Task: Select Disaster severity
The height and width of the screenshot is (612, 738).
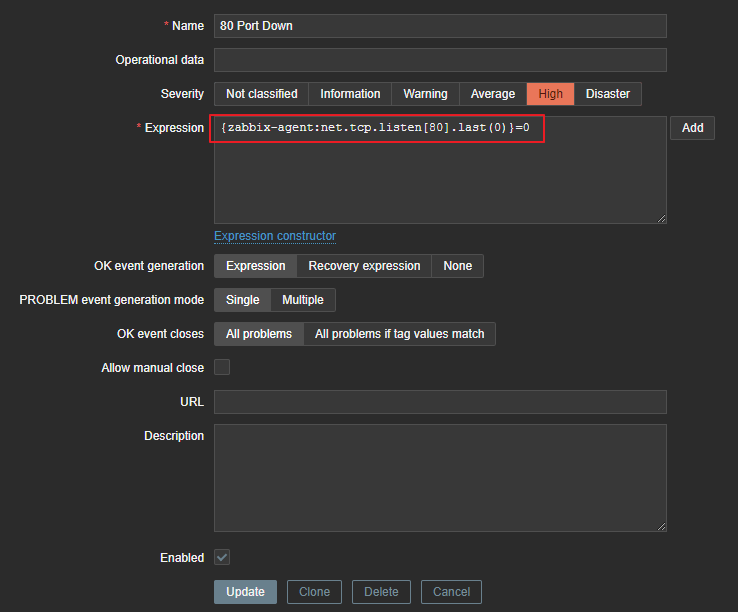Action: (x=607, y=94)
